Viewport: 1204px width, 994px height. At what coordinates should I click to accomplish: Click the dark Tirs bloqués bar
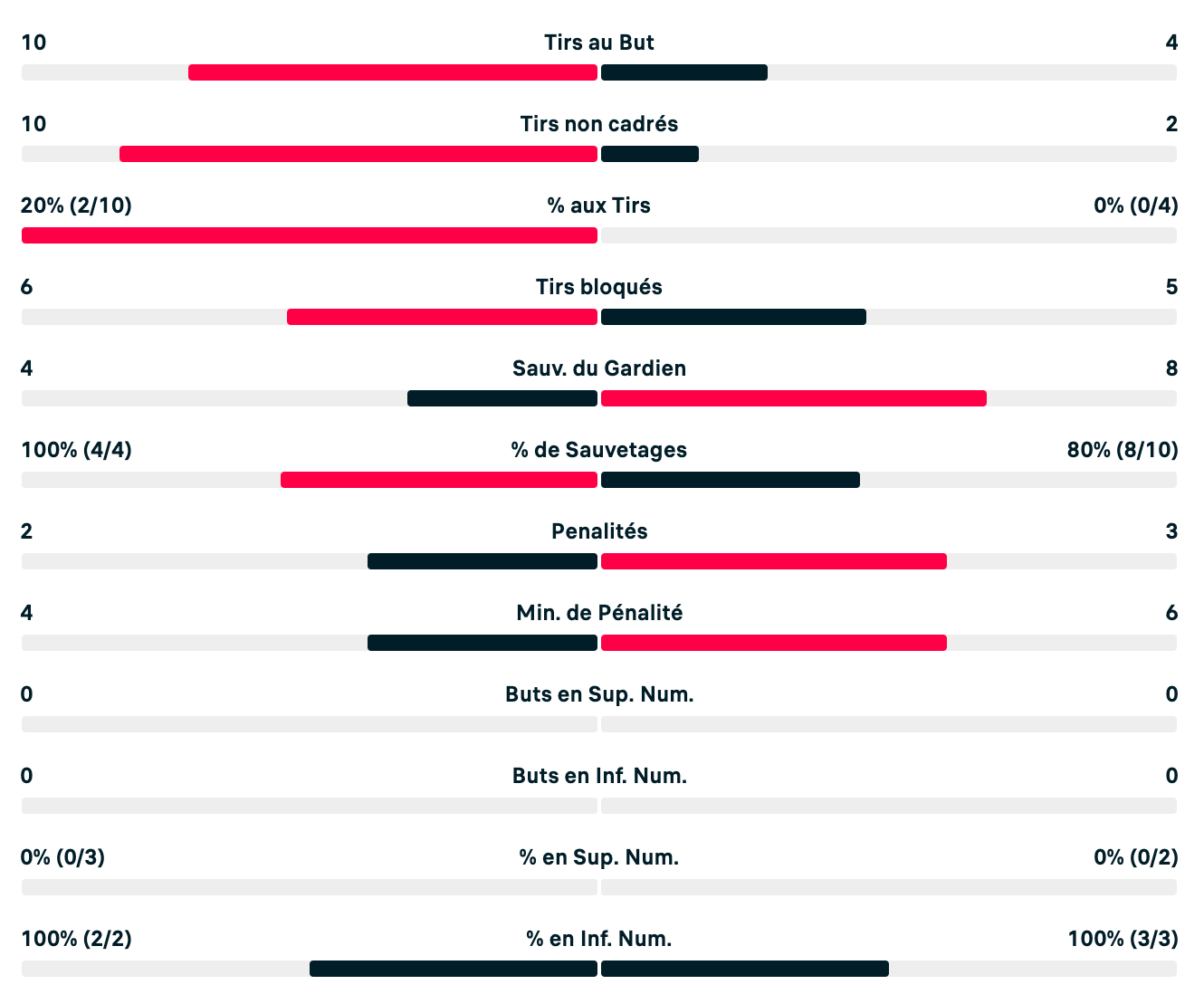(x=733, y=317)
